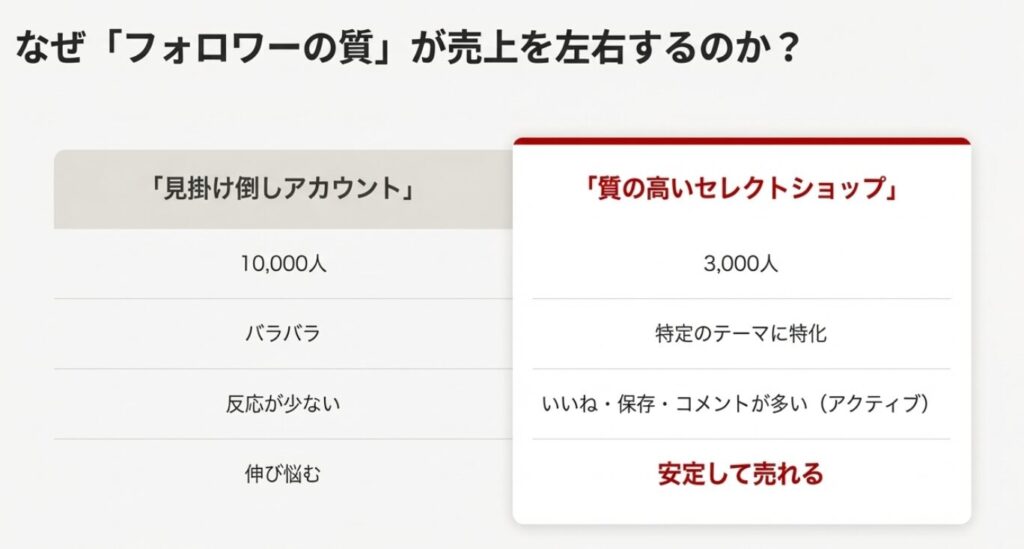The image size is (1024, 549).
Task: Click the 10,000人 follower count
Action: 283,264
